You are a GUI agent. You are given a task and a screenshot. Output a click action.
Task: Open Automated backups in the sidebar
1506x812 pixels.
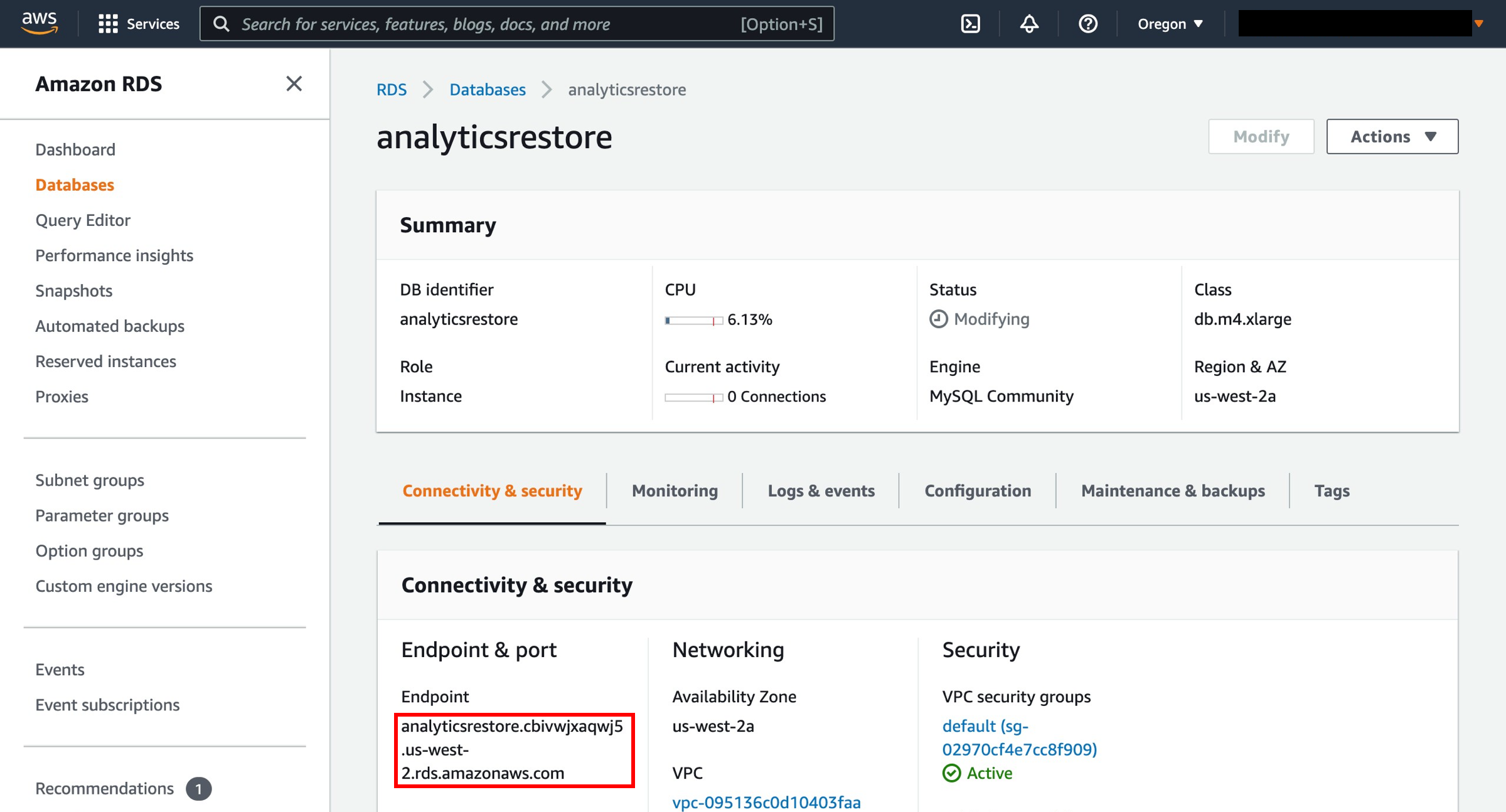[110, 326]
